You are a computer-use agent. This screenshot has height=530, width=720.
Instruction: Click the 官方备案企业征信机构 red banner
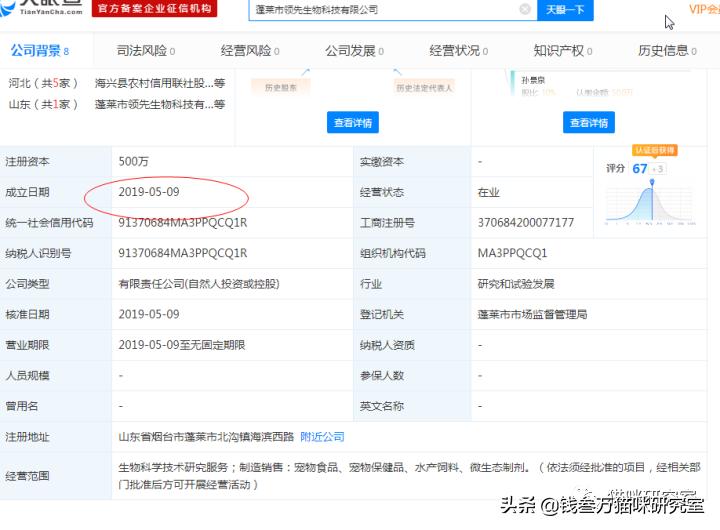point(154,8)
